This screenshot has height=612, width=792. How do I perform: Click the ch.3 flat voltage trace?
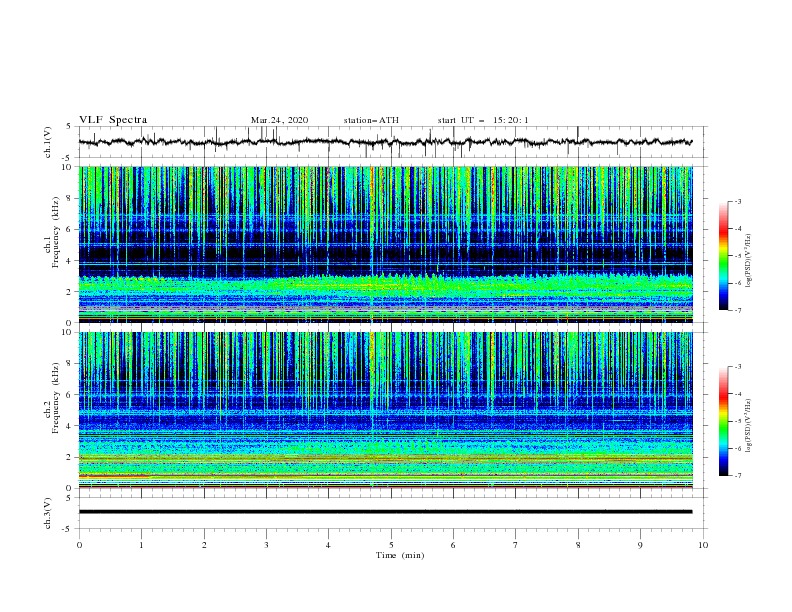(x=385, y=512)
